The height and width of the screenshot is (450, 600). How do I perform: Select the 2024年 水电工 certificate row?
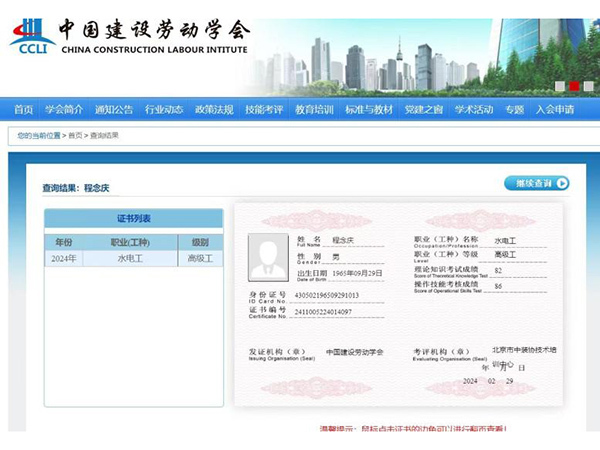click(133, 259)
